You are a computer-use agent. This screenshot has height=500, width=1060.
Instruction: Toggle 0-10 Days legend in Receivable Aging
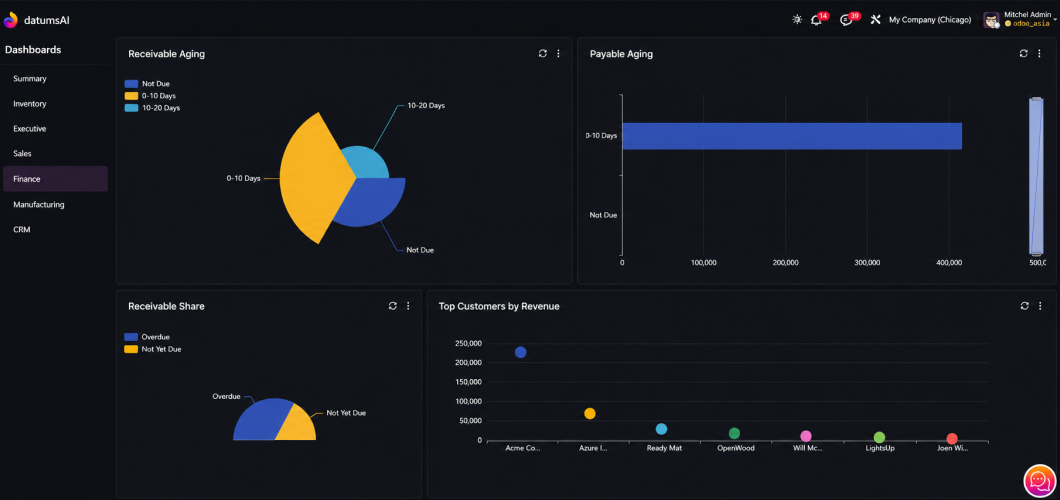(149, 96)
